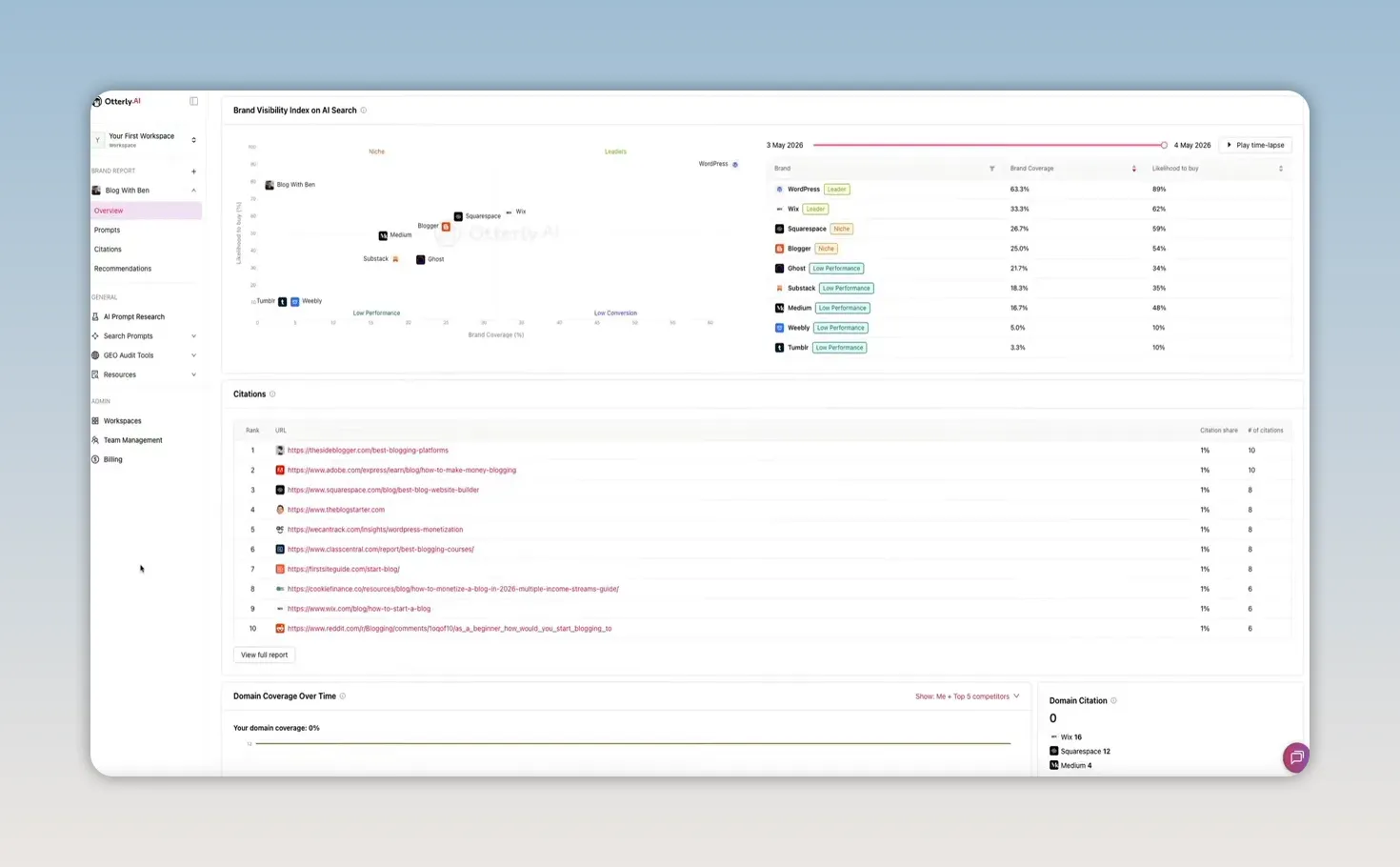
Task: Open the chat support bubble
Action: pyautogui.click(x=1295, y=757)
